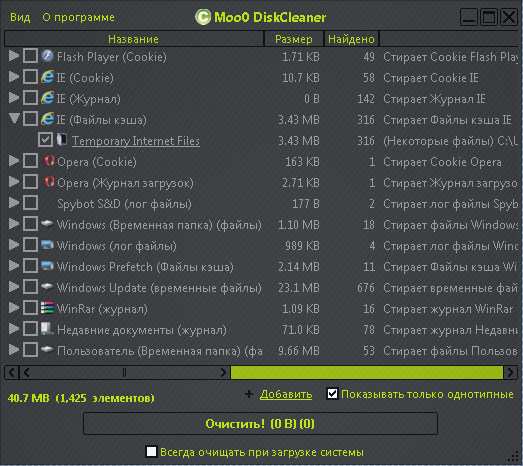Check the IE (Cookie) checkbox

(x=30, y=77)
